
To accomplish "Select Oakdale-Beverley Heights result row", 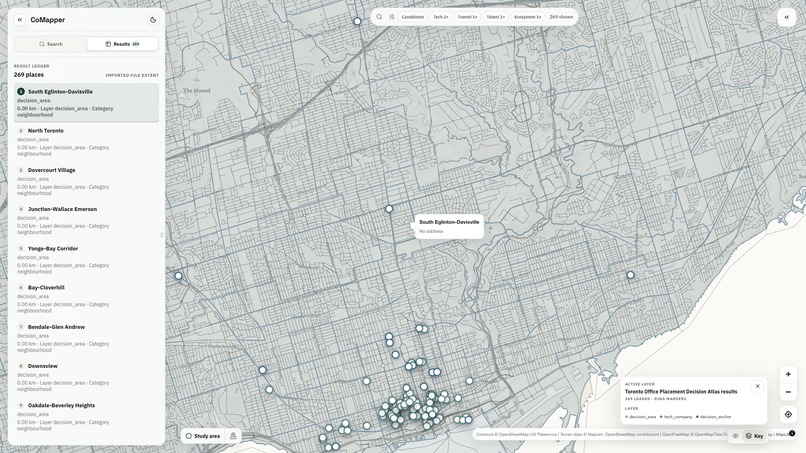I will pyautogui.click(x=86, y=416).
